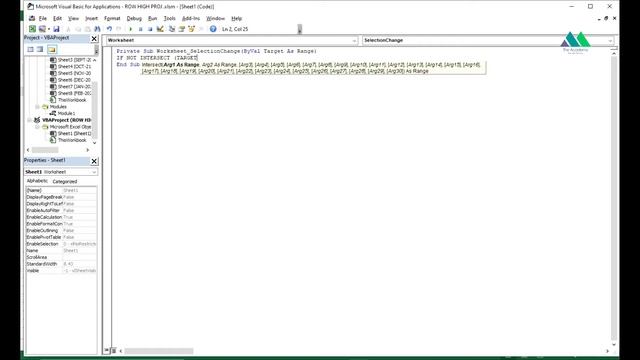Click the IF NOT INTERSECT code line
Screen dimensions: 640x360
(157, 58)
